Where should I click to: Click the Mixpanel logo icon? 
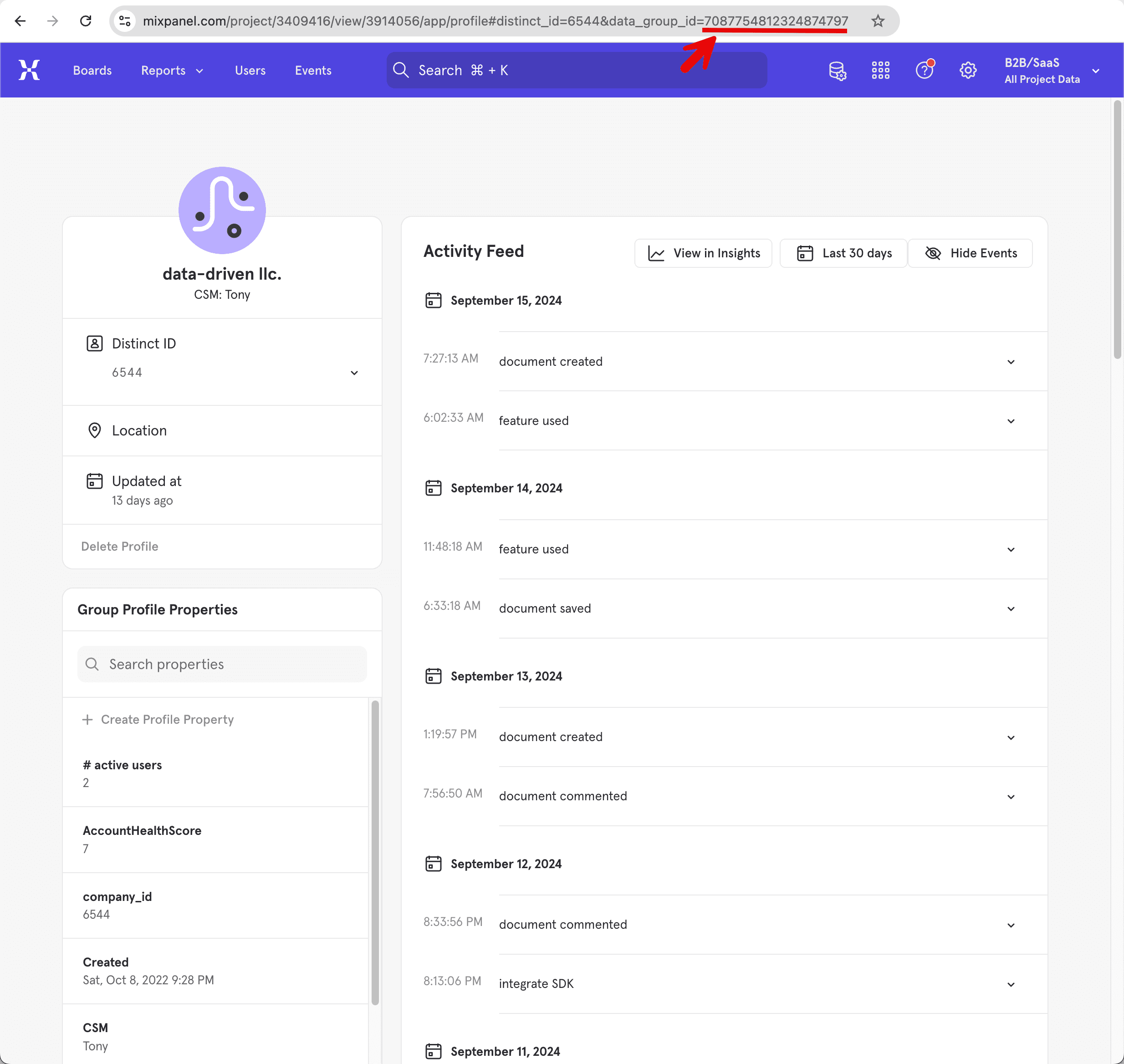tap(29, 70)
